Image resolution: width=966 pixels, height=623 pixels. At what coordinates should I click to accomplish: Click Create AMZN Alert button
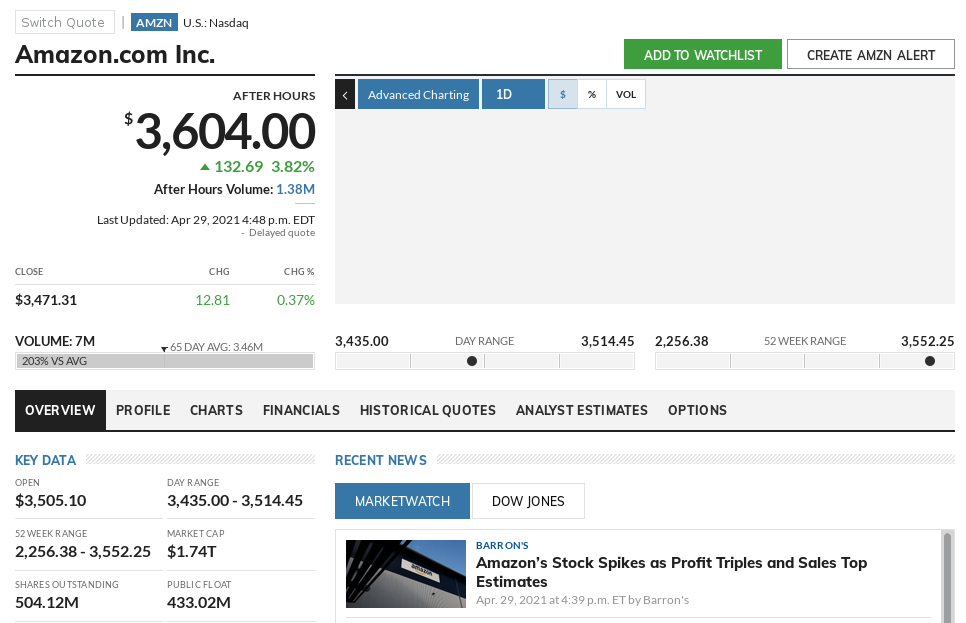[871, 55]
